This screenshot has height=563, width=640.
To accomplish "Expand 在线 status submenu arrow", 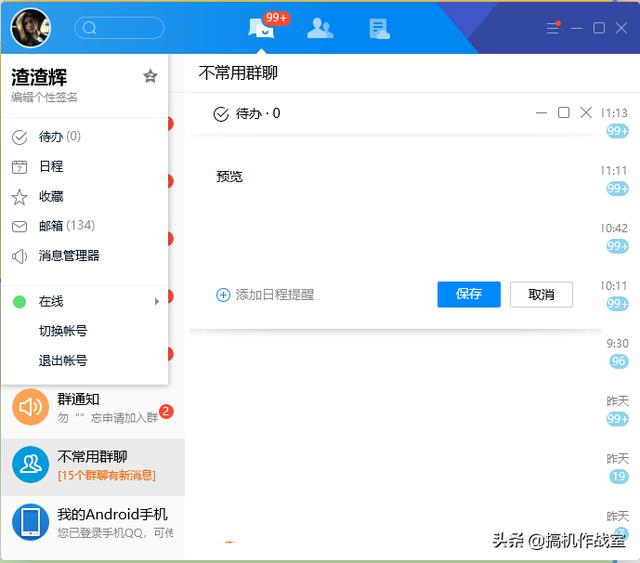I will point(157,301).
